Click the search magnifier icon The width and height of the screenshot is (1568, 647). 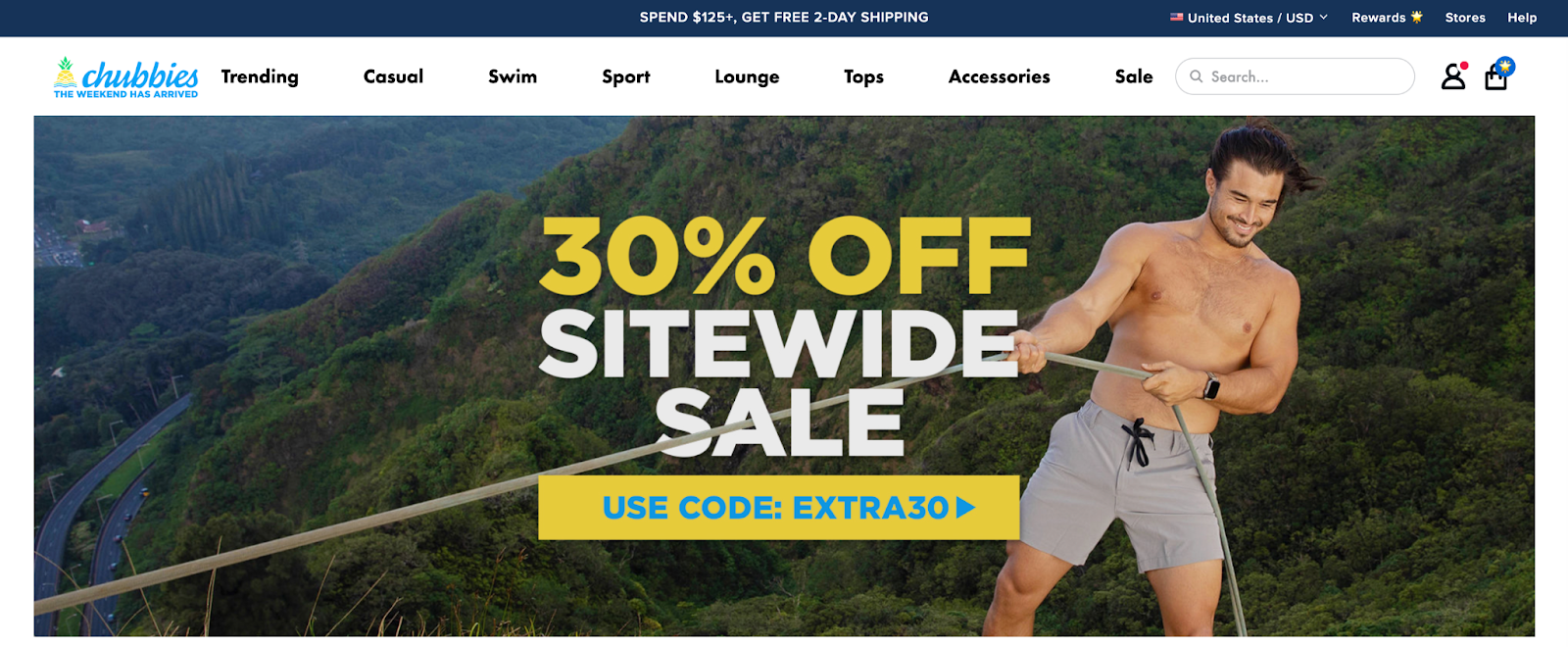(x=1196, y=76)
